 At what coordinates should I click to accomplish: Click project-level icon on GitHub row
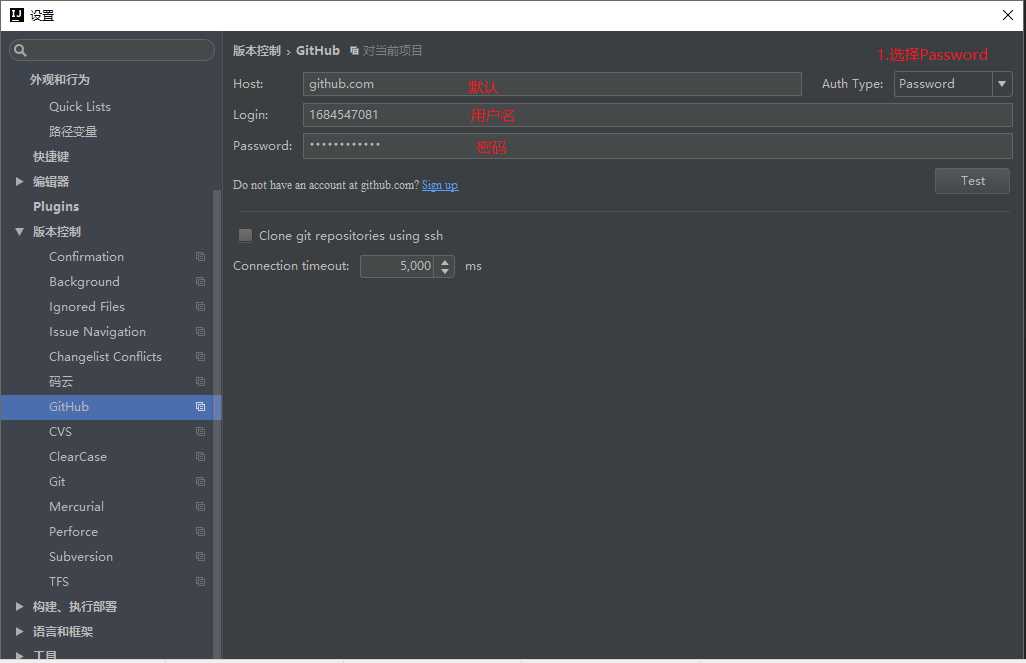point(200,406)
